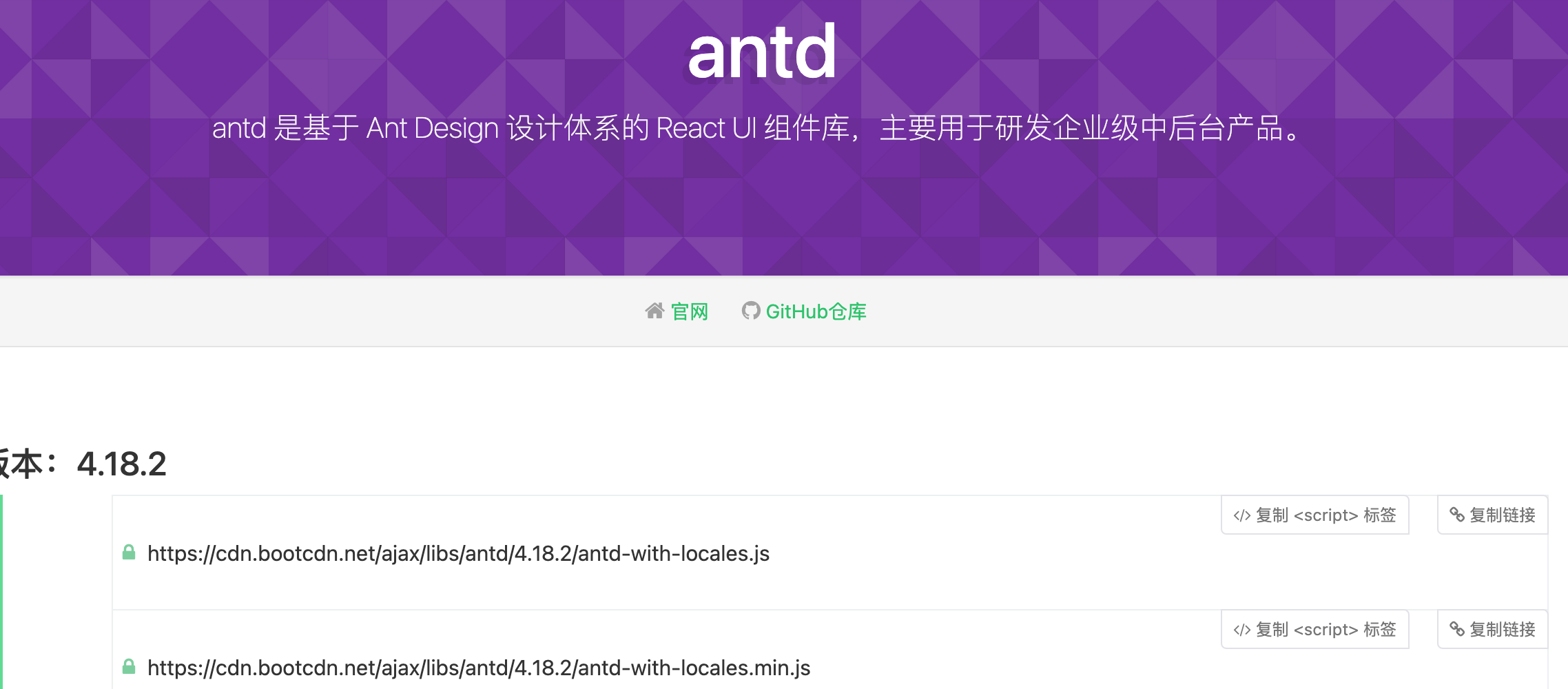1568x689 pixels.
Task: Click the antd page title heading
Action: 762,52
